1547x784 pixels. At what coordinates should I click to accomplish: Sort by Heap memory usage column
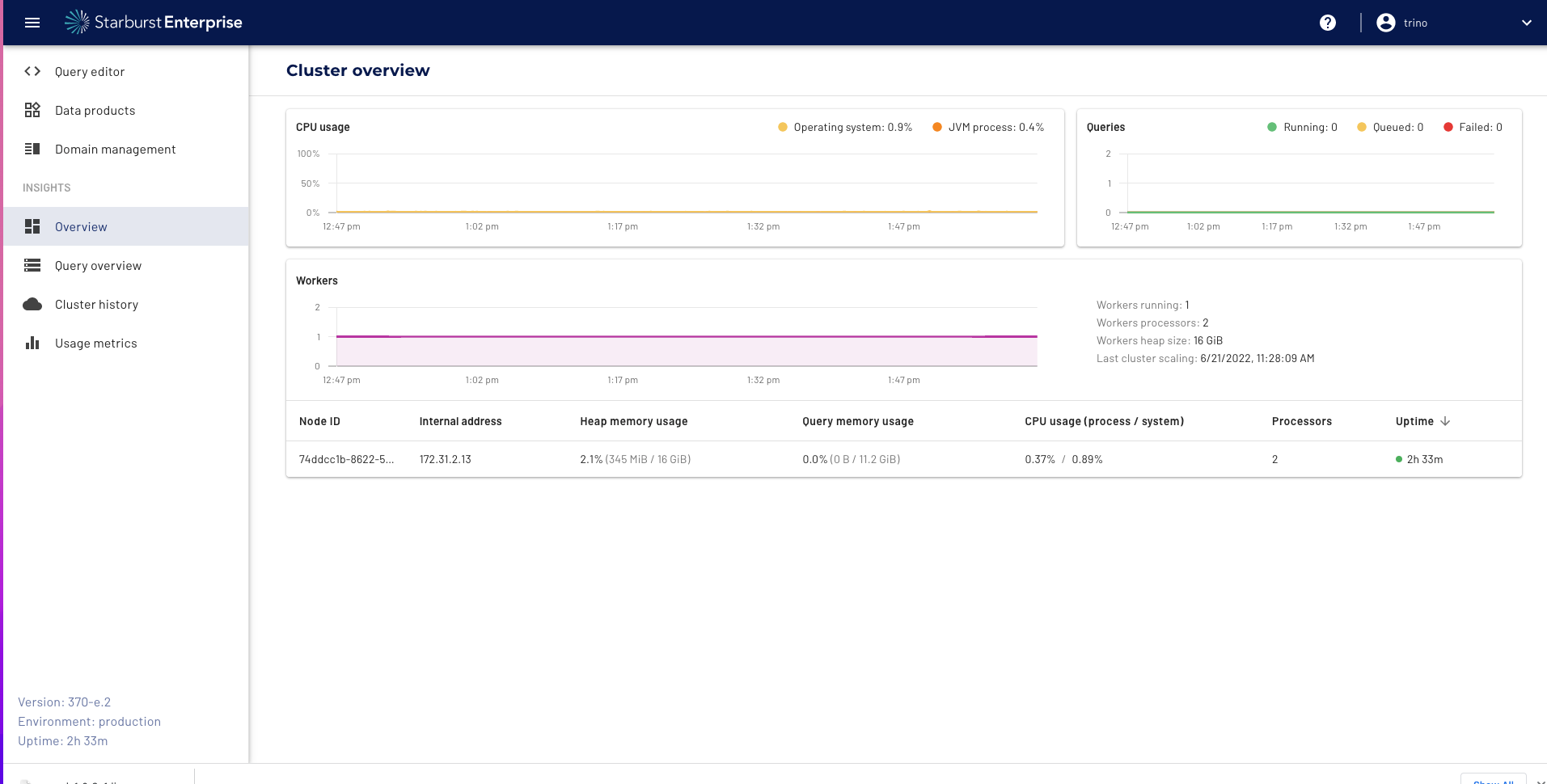click(634, 421)
